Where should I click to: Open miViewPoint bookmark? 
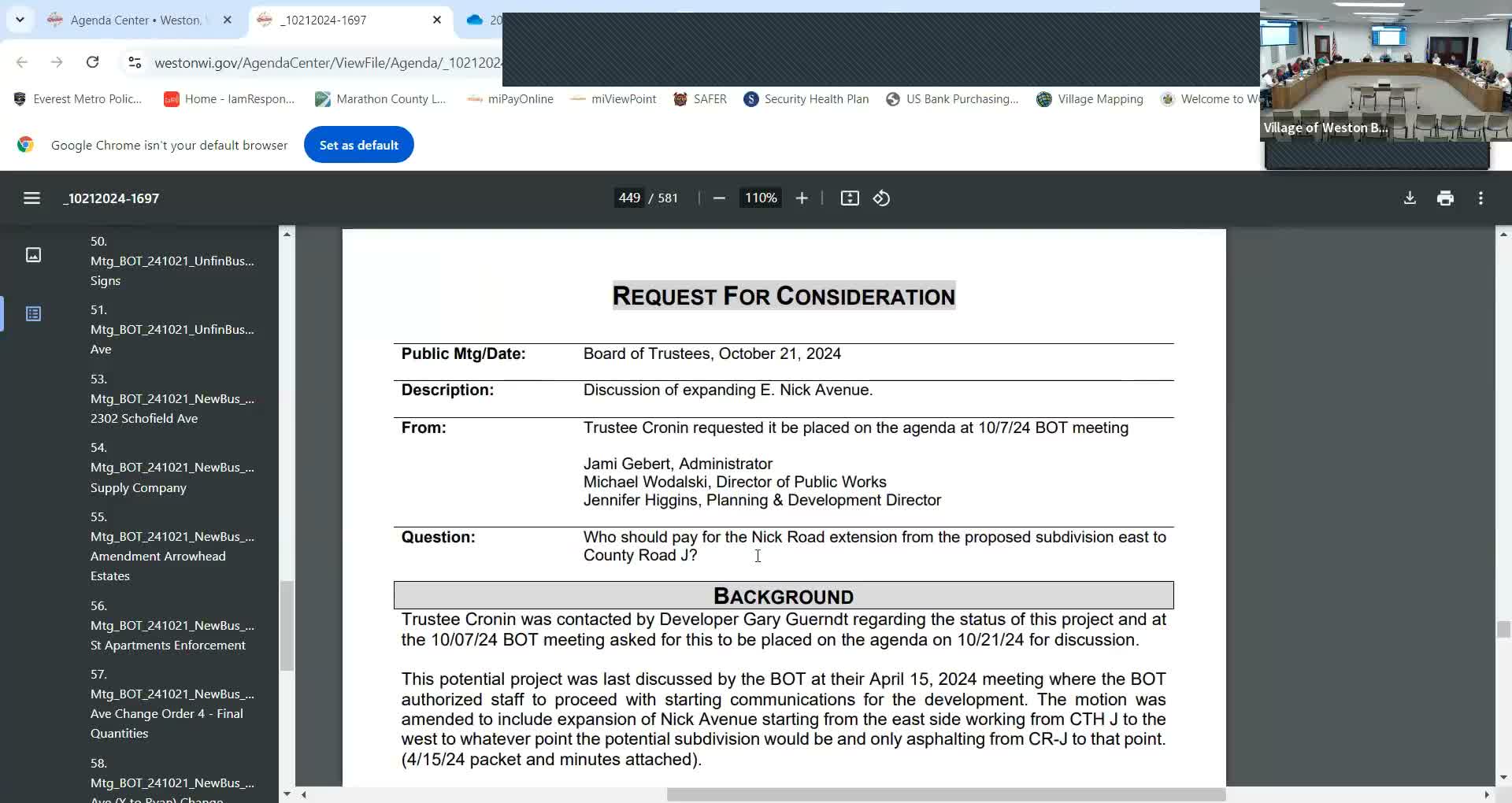point(613,99)
